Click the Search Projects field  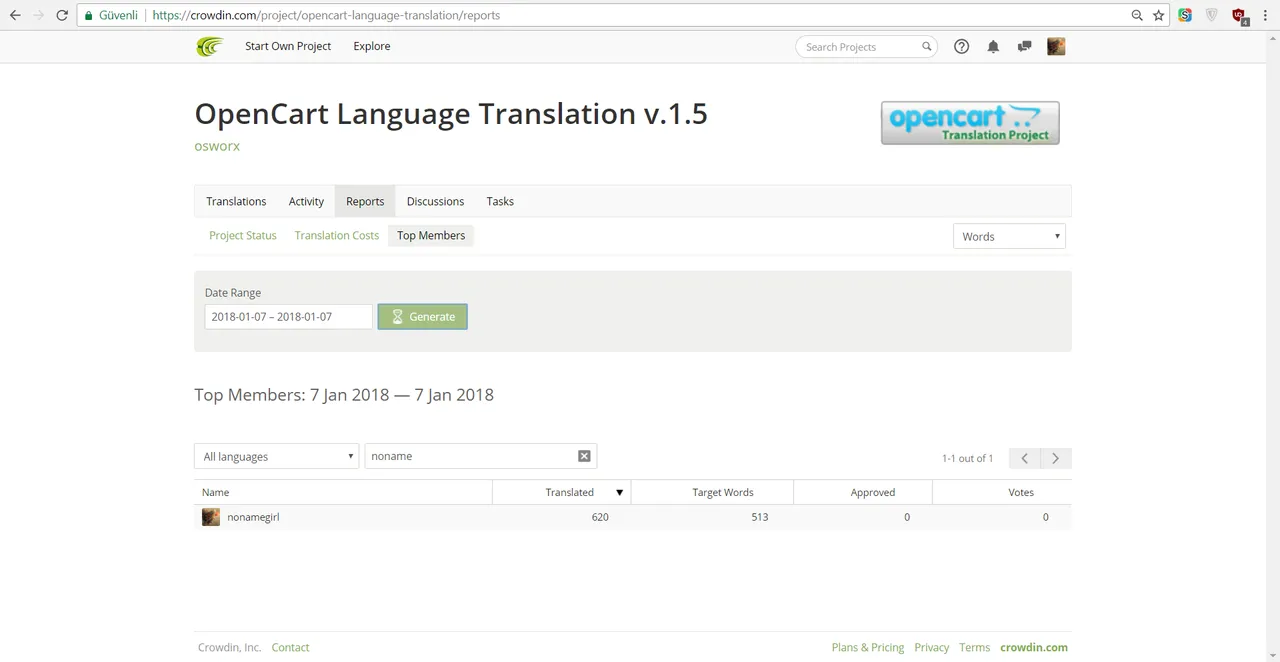click(866, 46)
